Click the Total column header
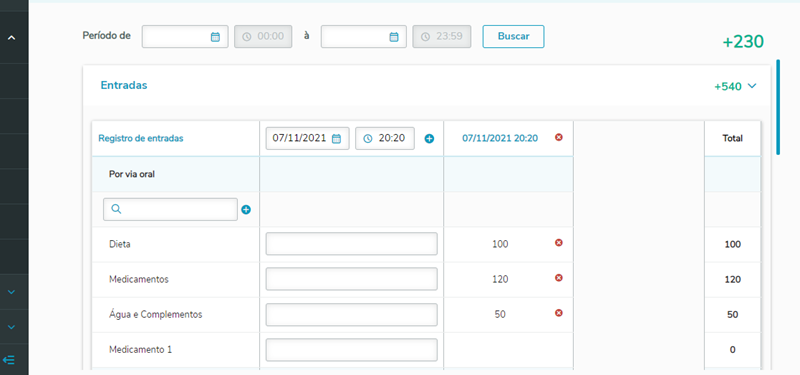Image resolution: width=800 pixels, height=375 pixels. click(733, 138)
